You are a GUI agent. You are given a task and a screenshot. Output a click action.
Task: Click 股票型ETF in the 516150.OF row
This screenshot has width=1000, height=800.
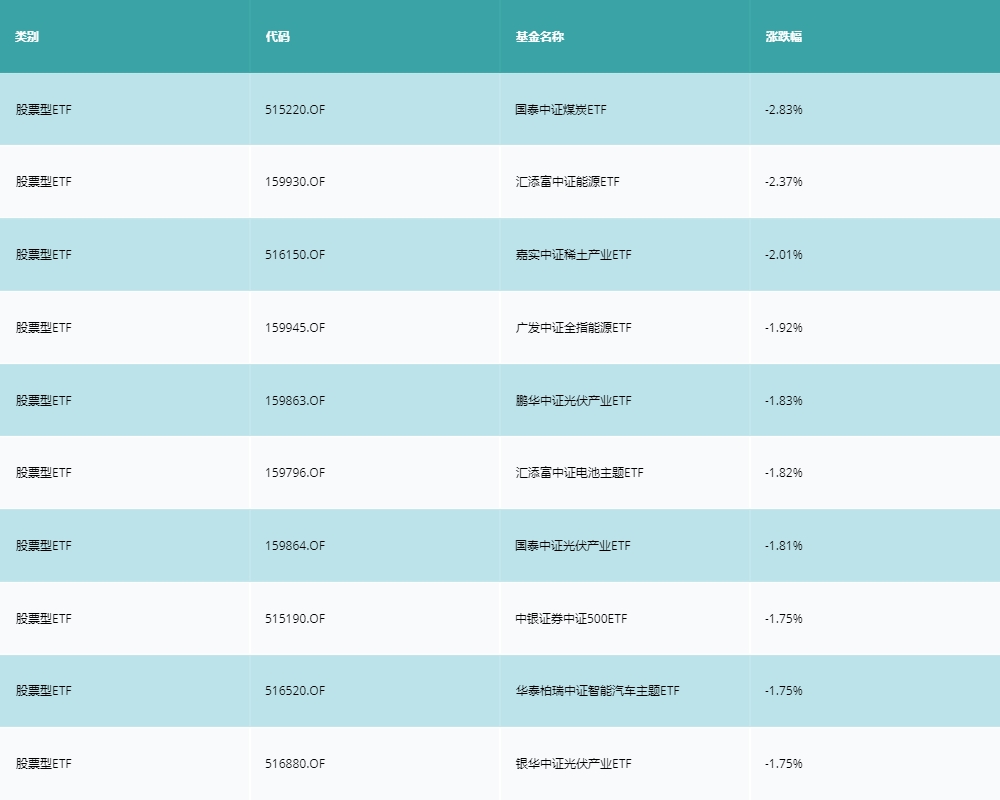(43, 255)
